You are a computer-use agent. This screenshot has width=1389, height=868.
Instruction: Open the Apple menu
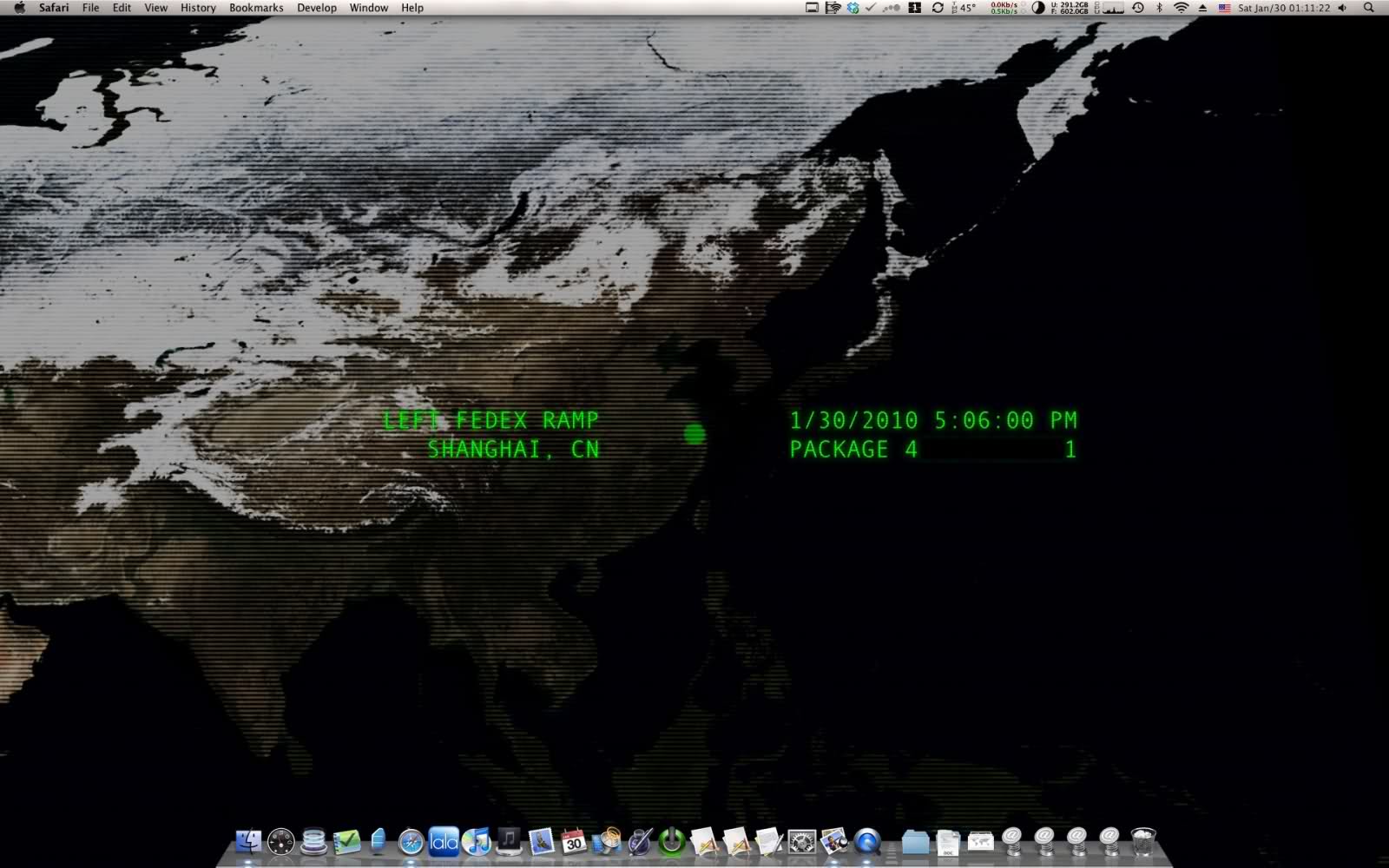coord(19,8)
